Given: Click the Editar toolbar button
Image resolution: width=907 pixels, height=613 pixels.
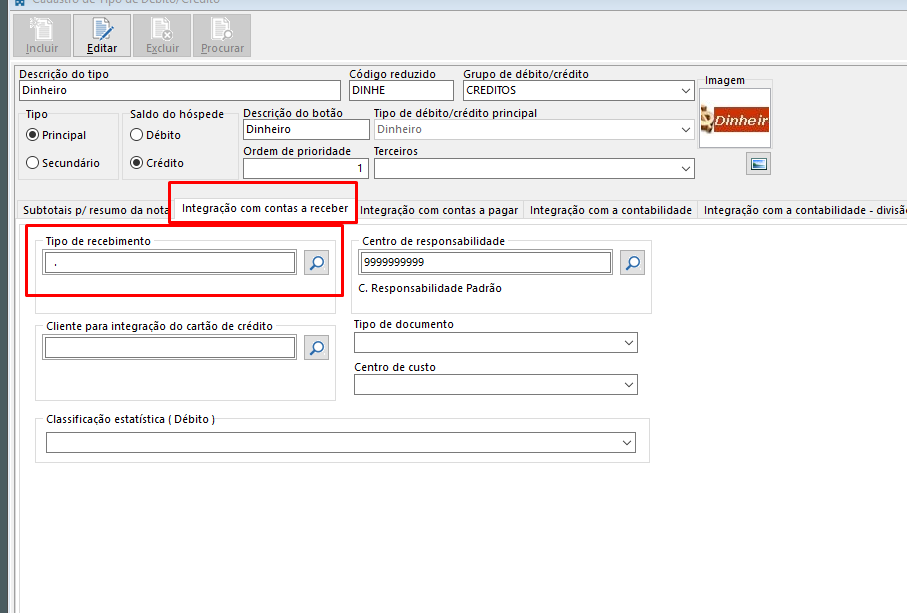Looking at the screenshot, I should (x=102, y=36).
